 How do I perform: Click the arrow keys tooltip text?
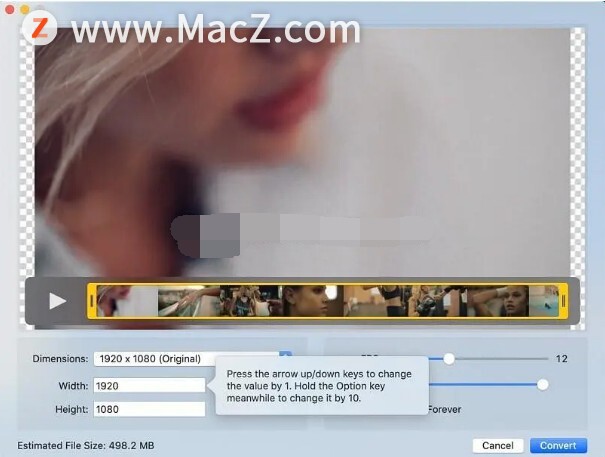(319, 386)
